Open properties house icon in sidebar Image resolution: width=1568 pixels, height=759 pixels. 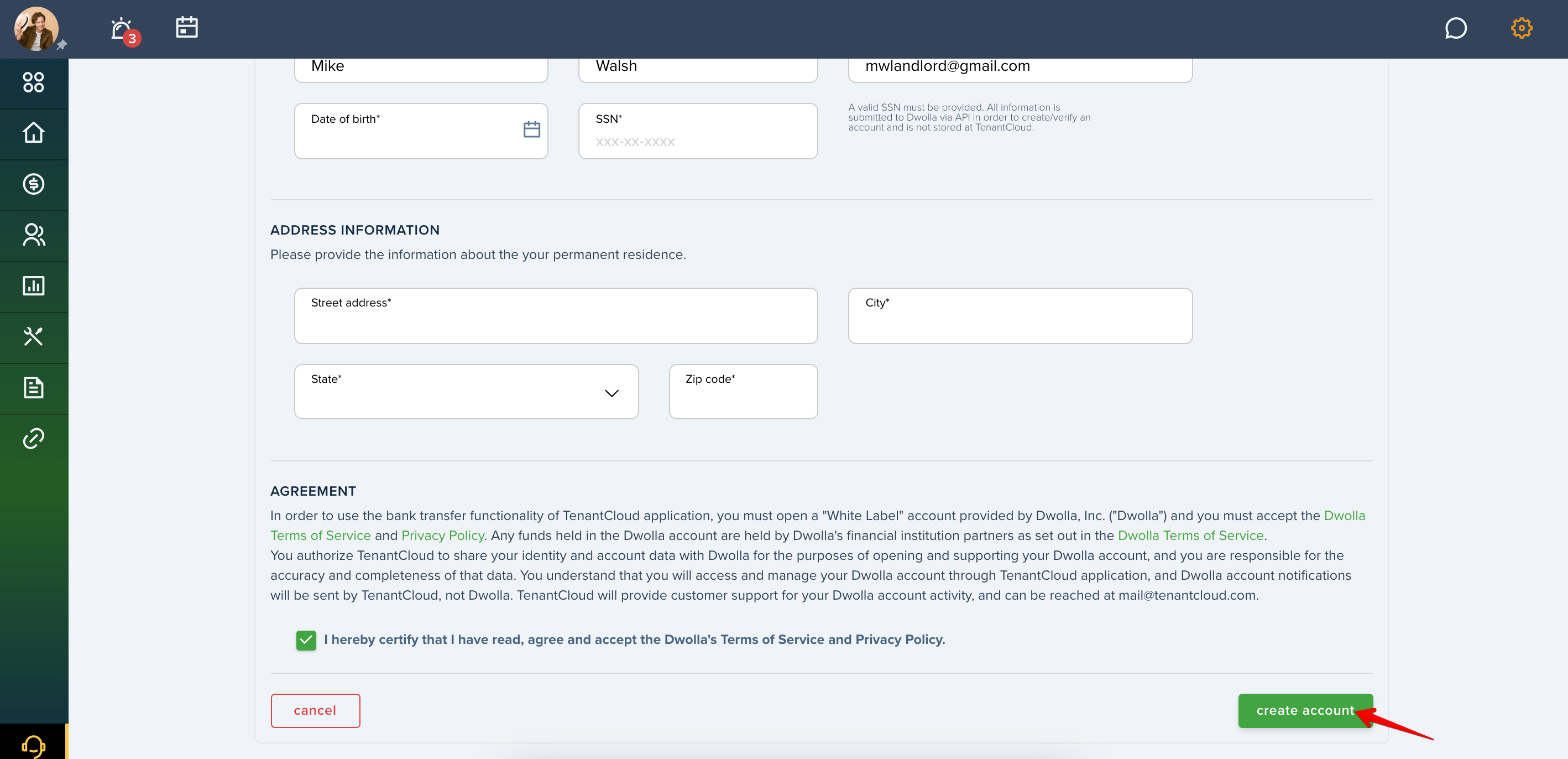34,133
